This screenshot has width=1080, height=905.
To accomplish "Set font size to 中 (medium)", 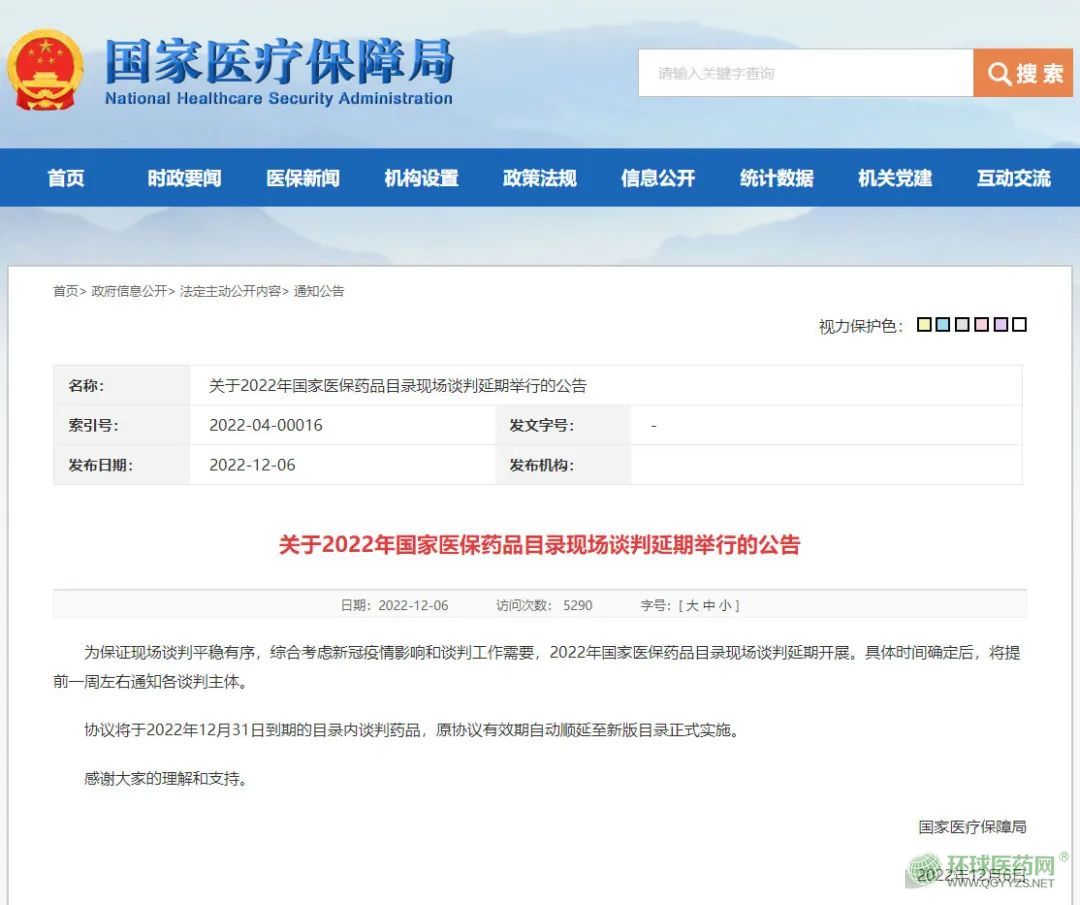I will 709,605.
